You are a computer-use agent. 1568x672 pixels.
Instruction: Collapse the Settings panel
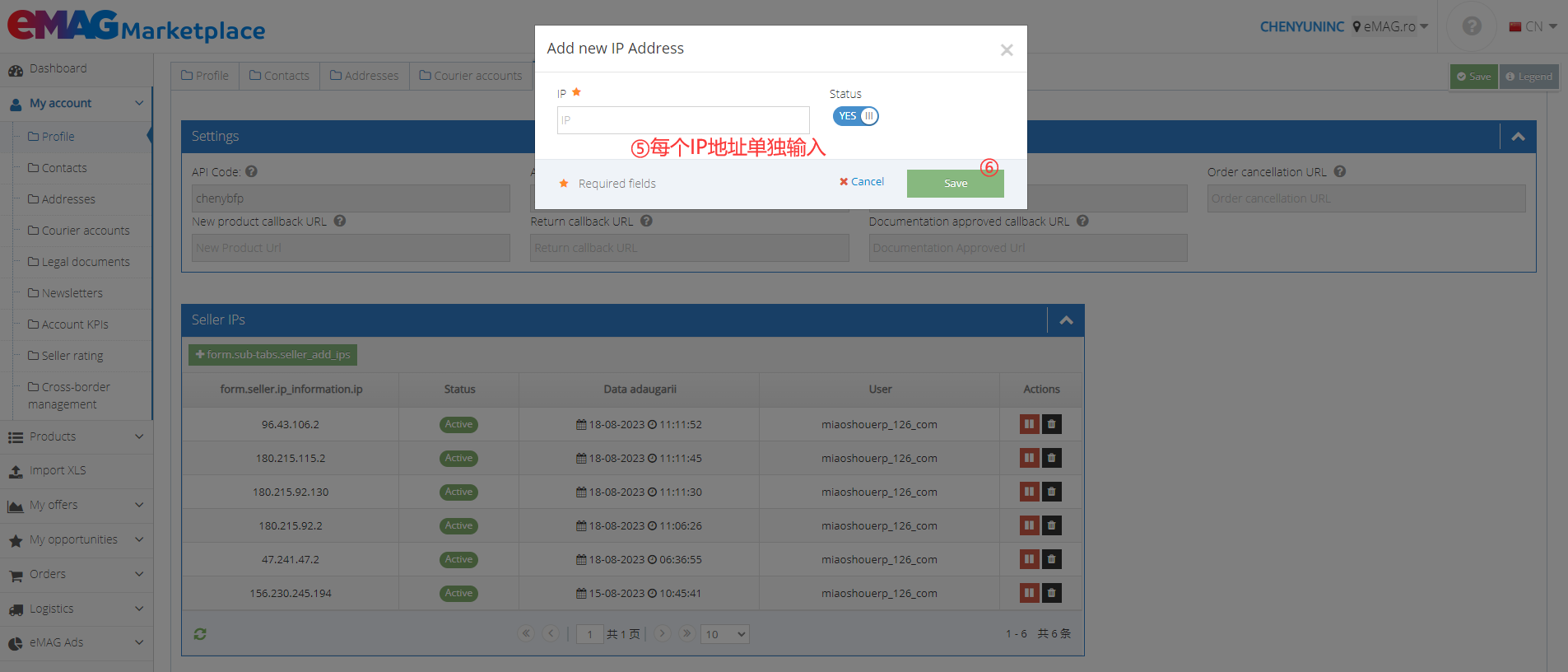[1518, 137]
